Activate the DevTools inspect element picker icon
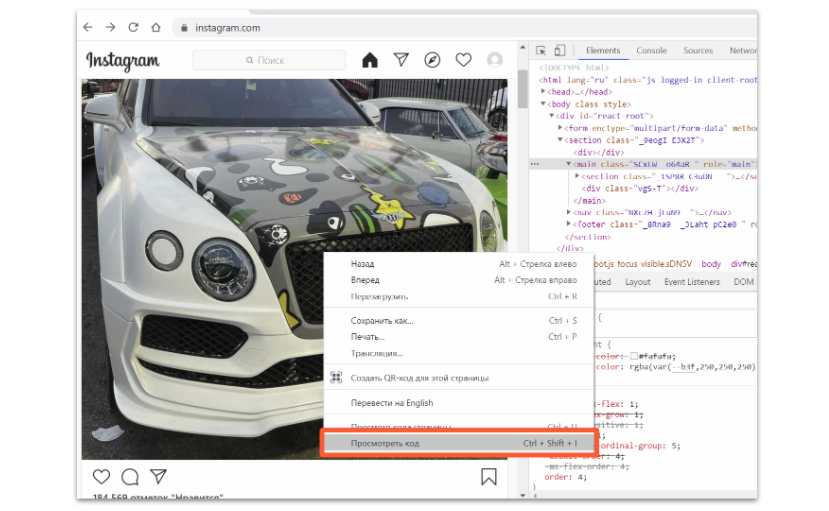The width and height of the screenshot is (829, 511). coord(540,51)
